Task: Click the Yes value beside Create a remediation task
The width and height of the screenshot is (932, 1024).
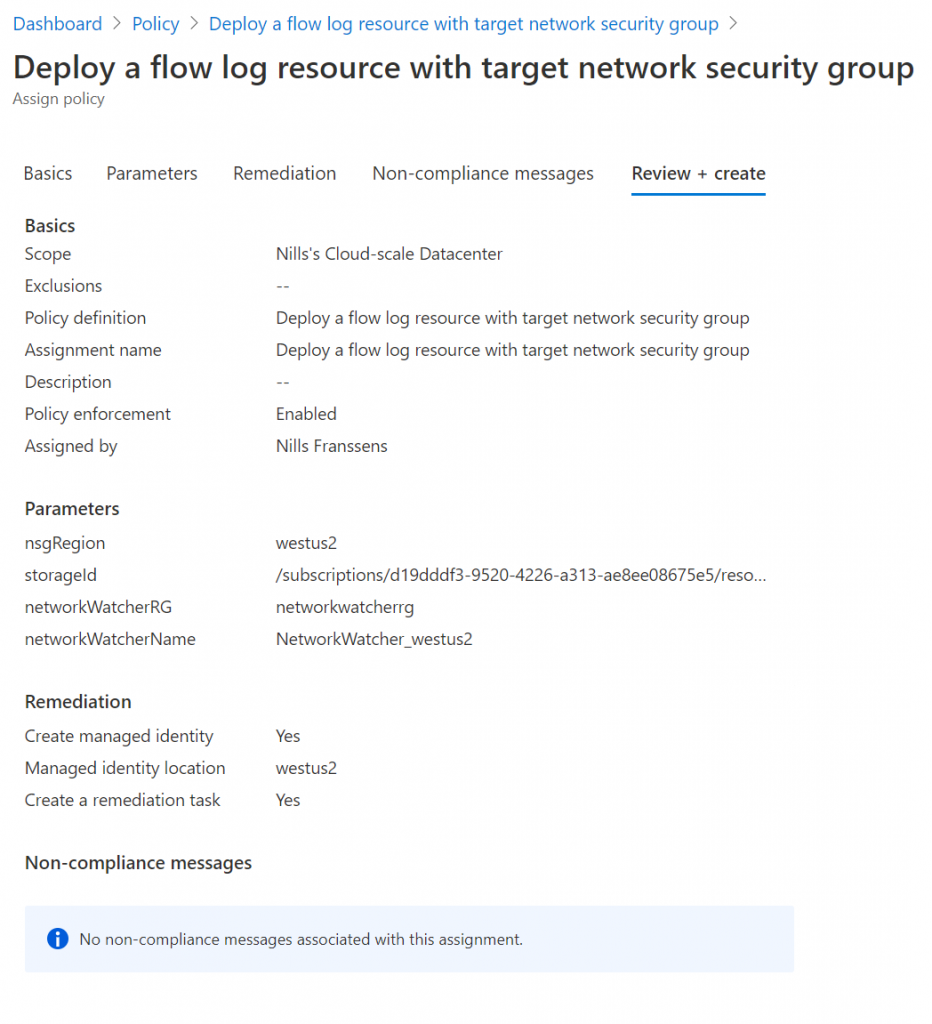Action: point(288,800)
